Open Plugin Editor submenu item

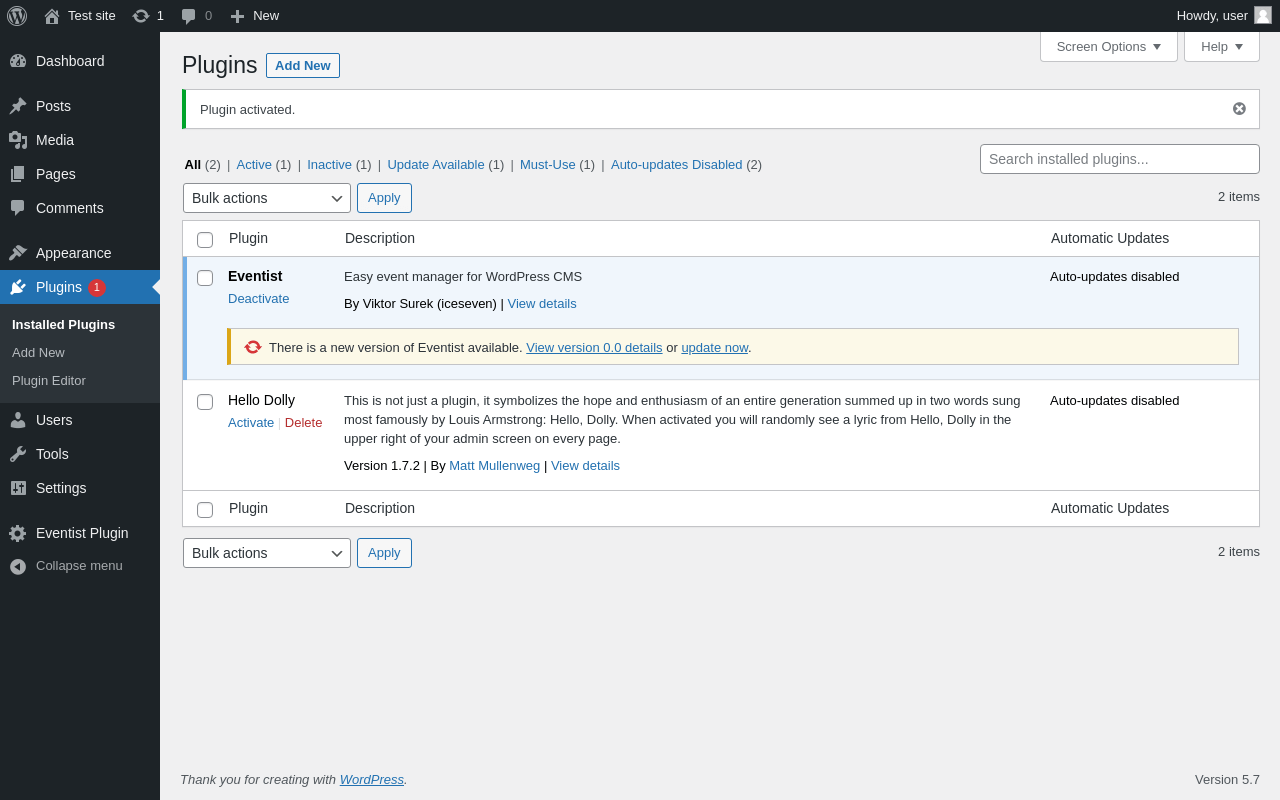tap(49, 381)
